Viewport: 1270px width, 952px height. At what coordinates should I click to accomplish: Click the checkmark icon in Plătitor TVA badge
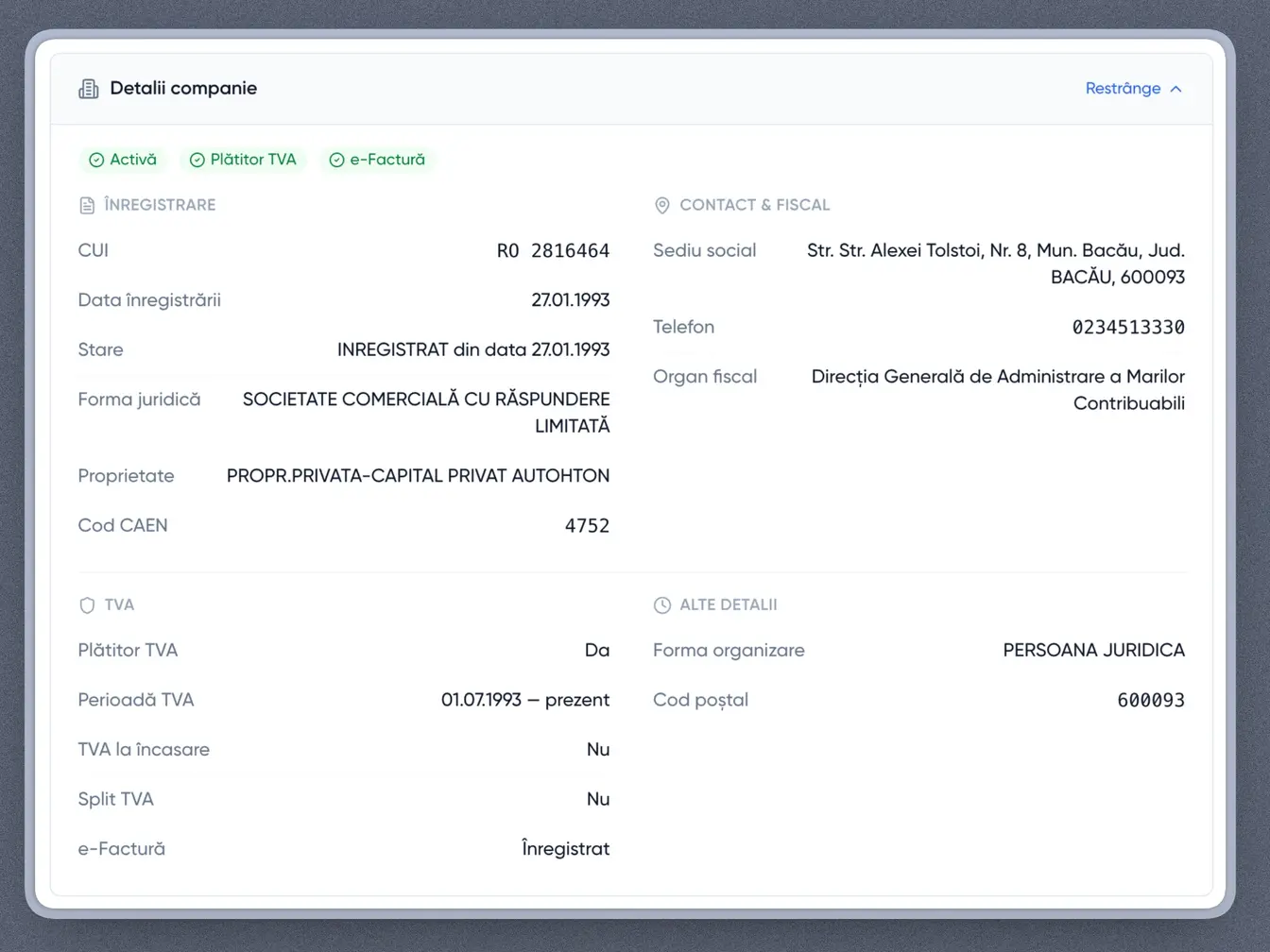[197, 161]
